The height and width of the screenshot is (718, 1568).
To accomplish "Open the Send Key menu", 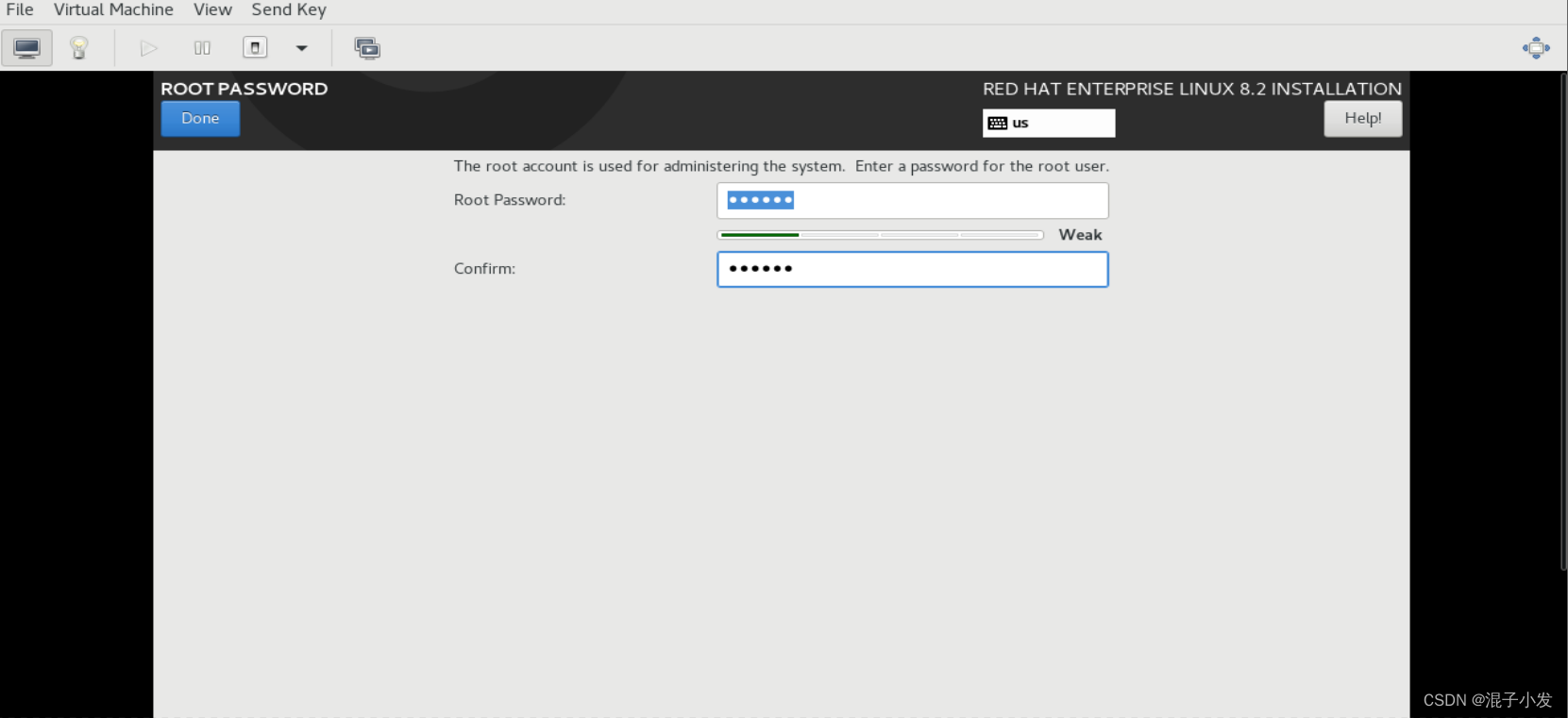I will tap(289, 9).
